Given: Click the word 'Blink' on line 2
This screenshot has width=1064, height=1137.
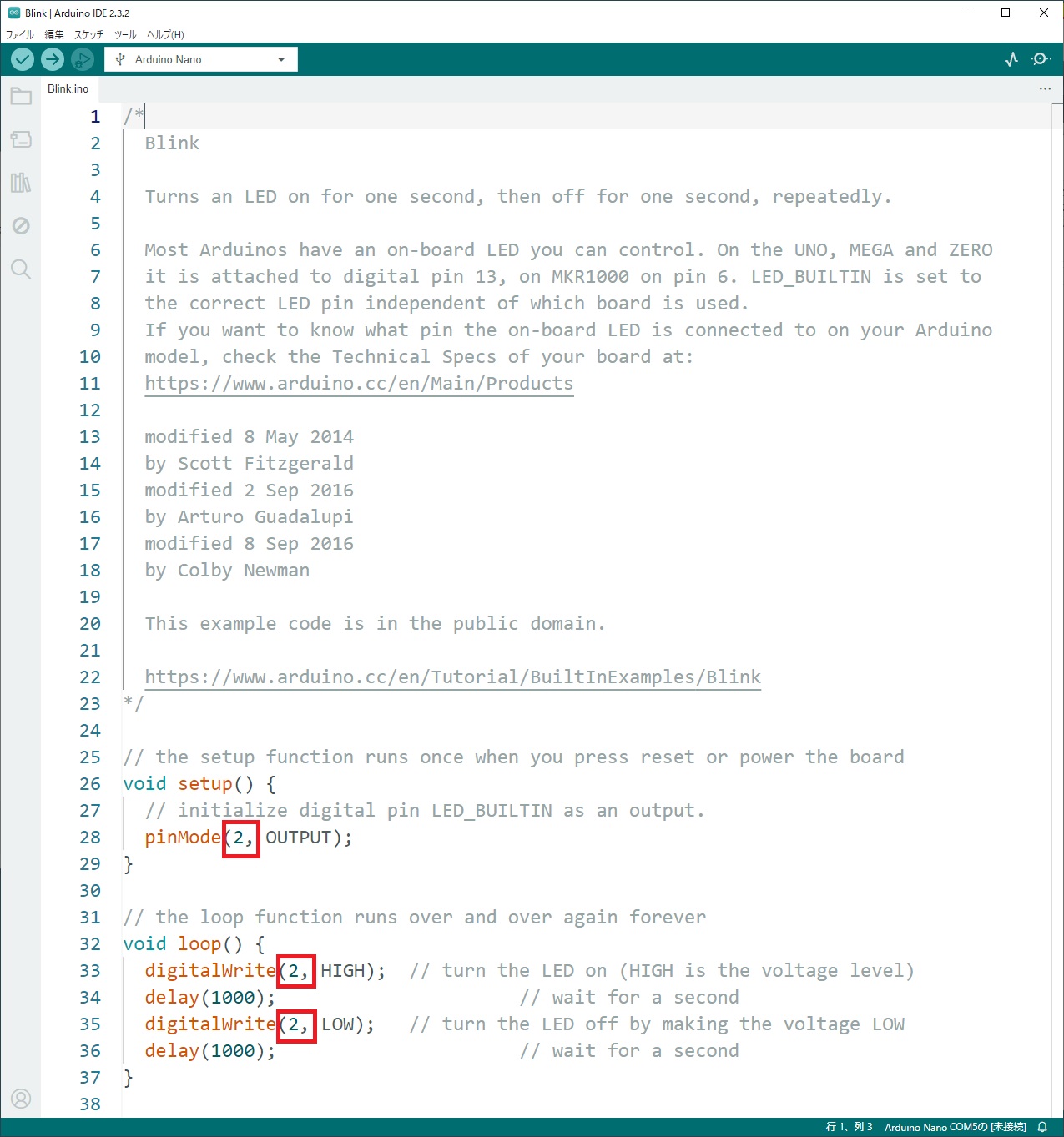Looking at the screenshot, I should pyautogui.click(x=172, y=143).
